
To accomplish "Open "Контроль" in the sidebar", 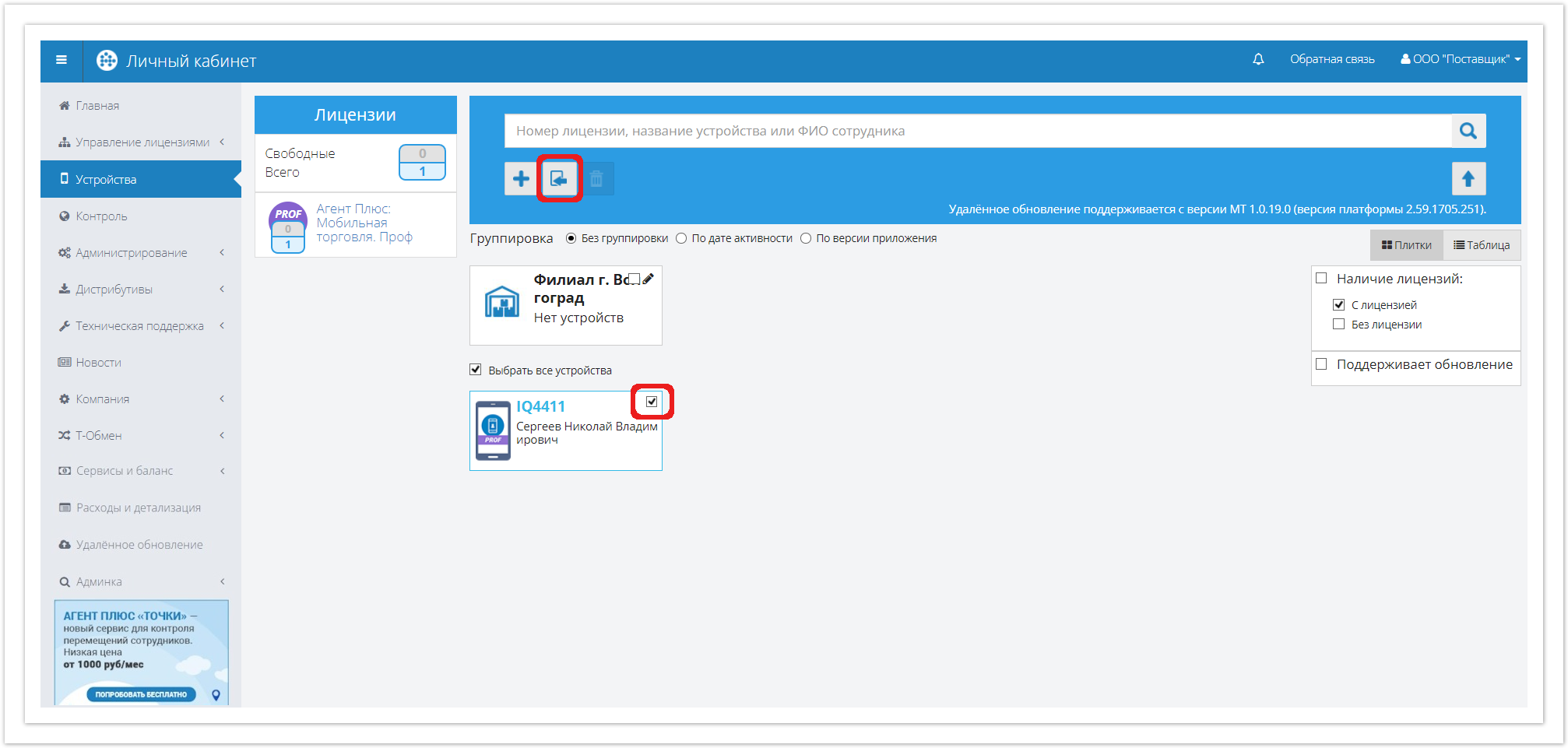I will click(101, 216).
